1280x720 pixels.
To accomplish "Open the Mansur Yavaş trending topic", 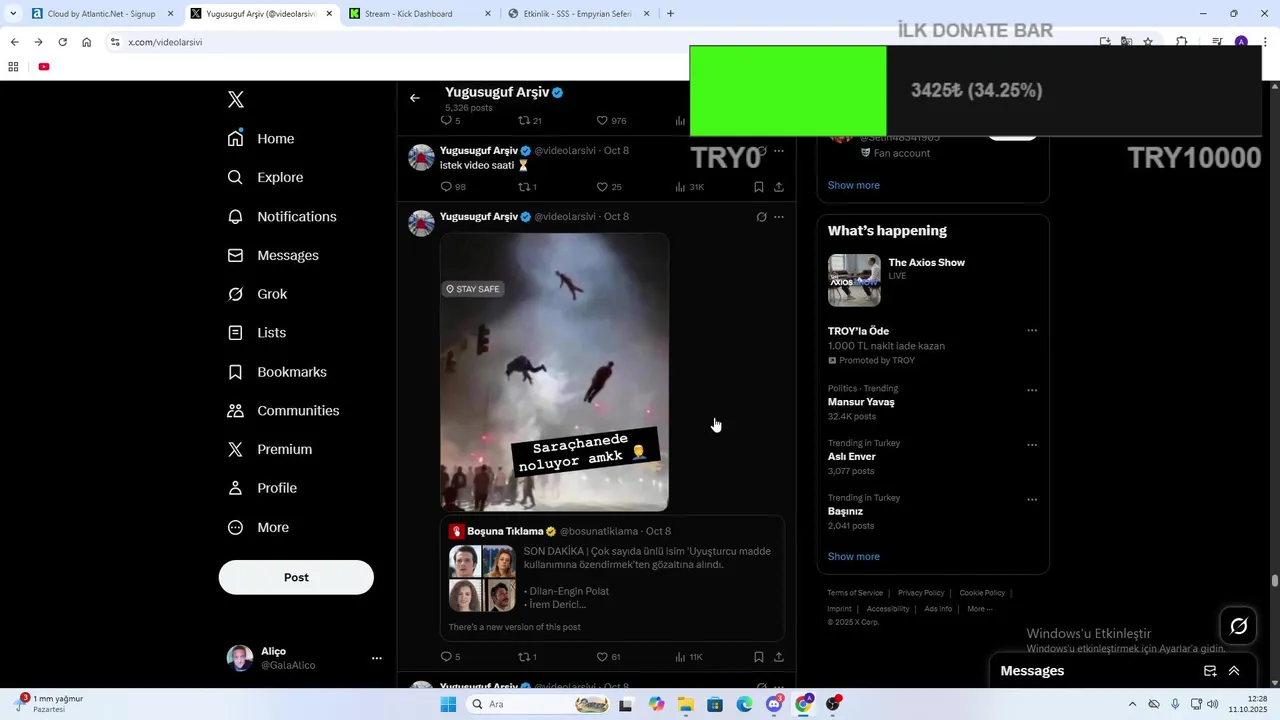I will (x=861, y=402).
